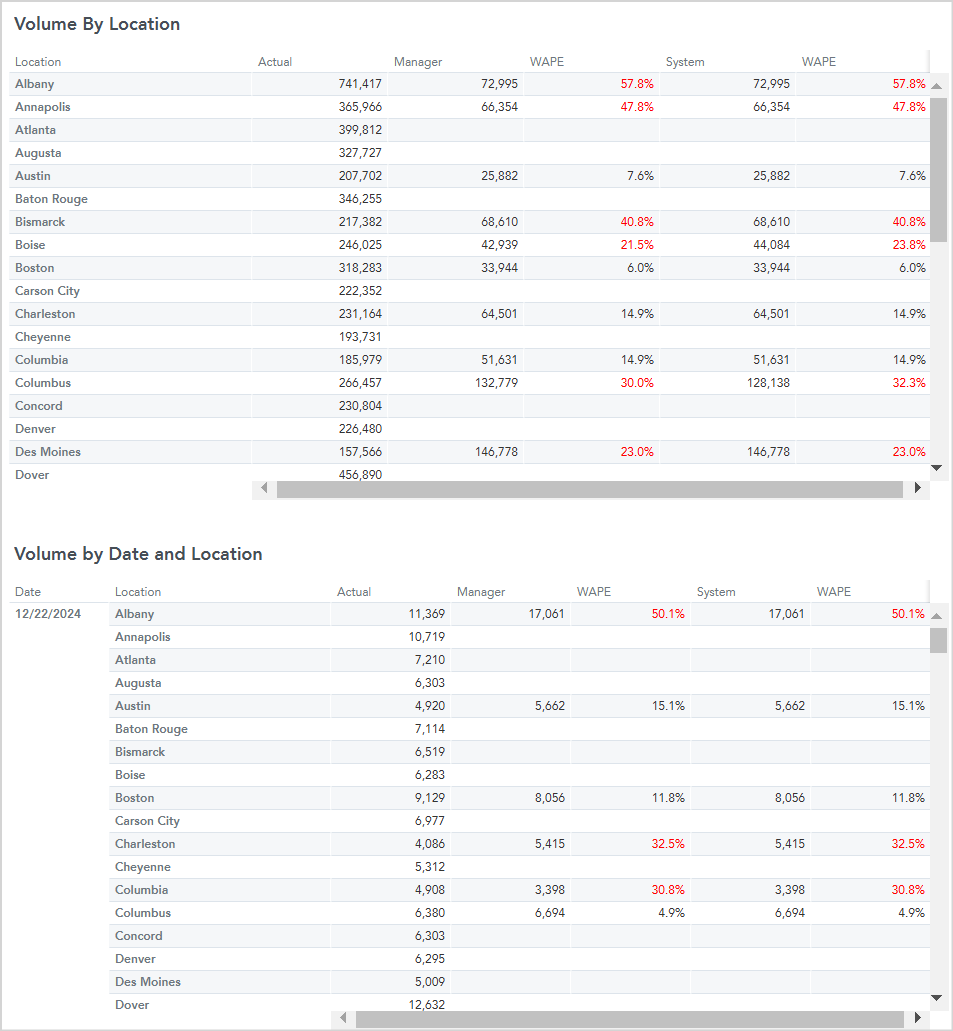953x1031 pixels.
Task: Click the bottom table's scroll down arrow
Action: pyautogui.click(x=937, y=998)
